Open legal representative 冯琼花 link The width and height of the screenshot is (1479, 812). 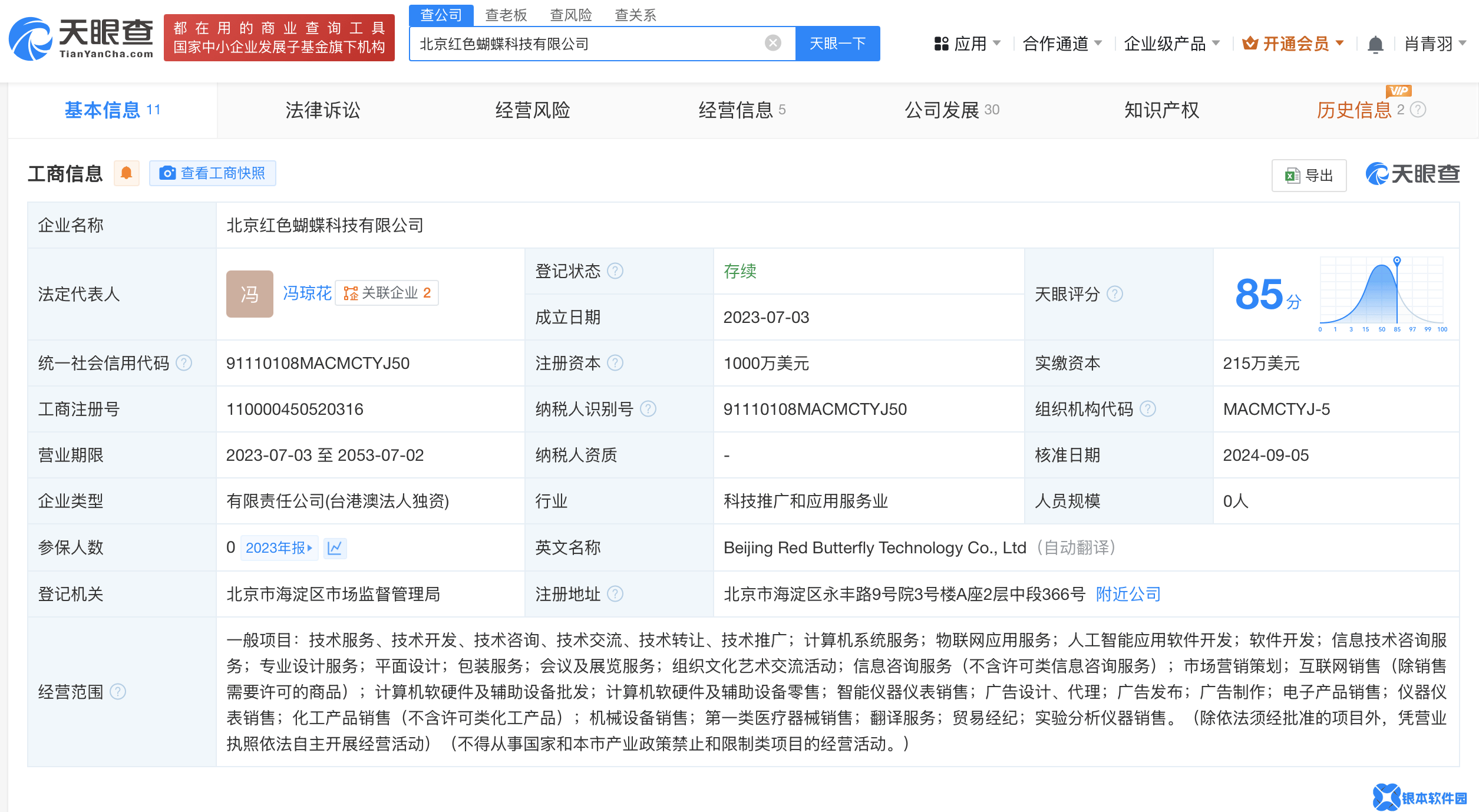307,293
